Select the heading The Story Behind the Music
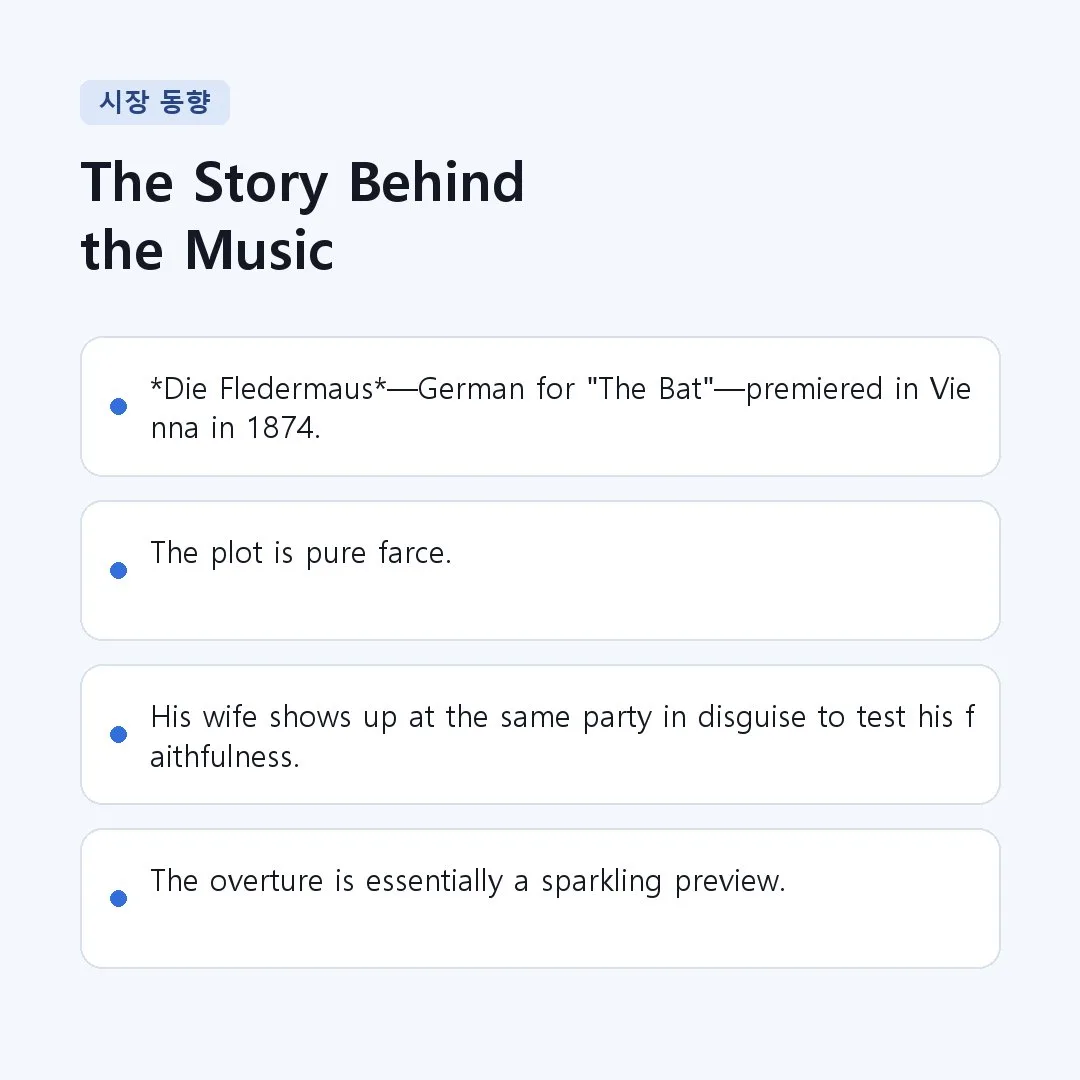This screenshot has height=1080, width=1080. (x=303, y=216)
